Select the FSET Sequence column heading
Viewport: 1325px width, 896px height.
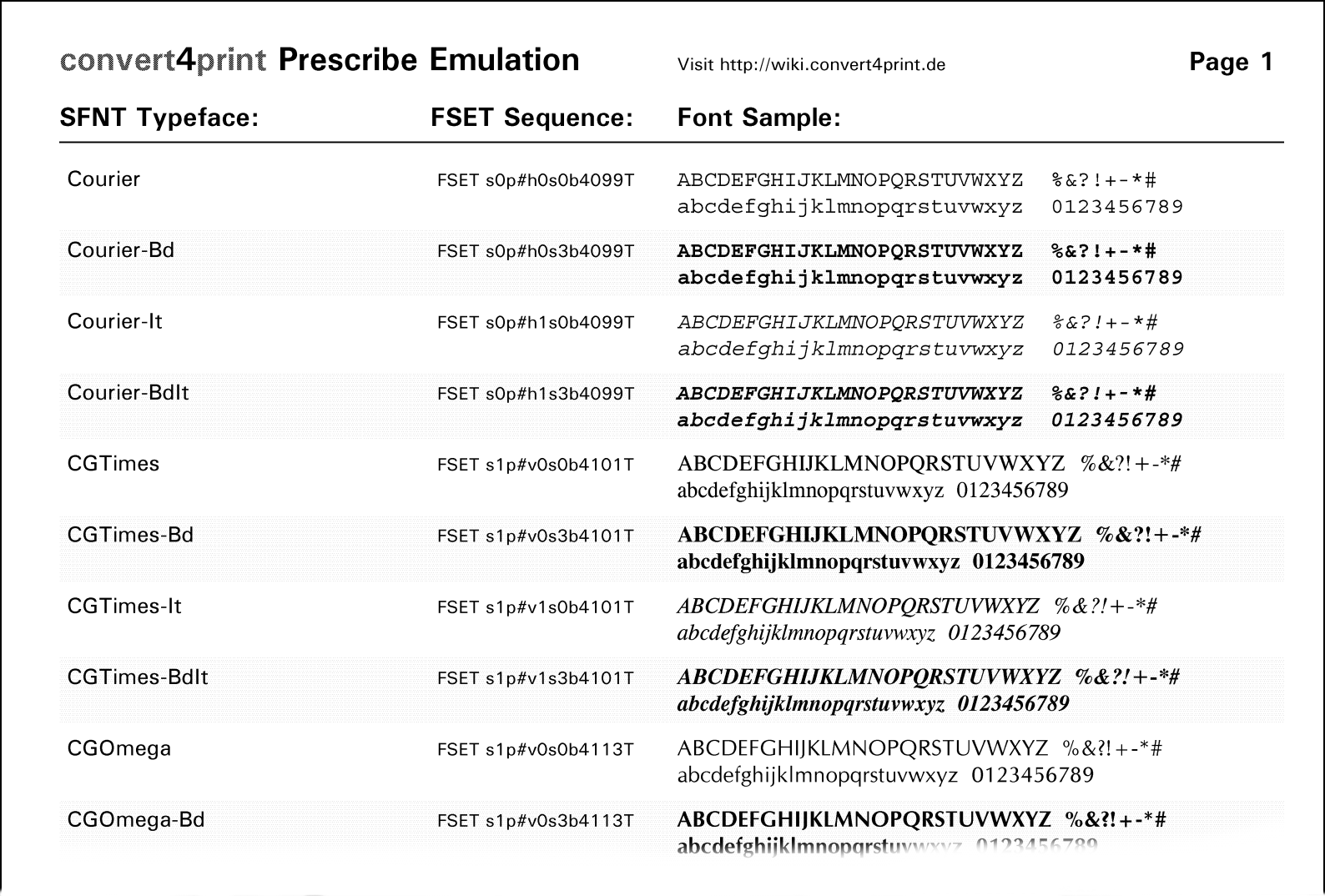click(x=532, y=118)
